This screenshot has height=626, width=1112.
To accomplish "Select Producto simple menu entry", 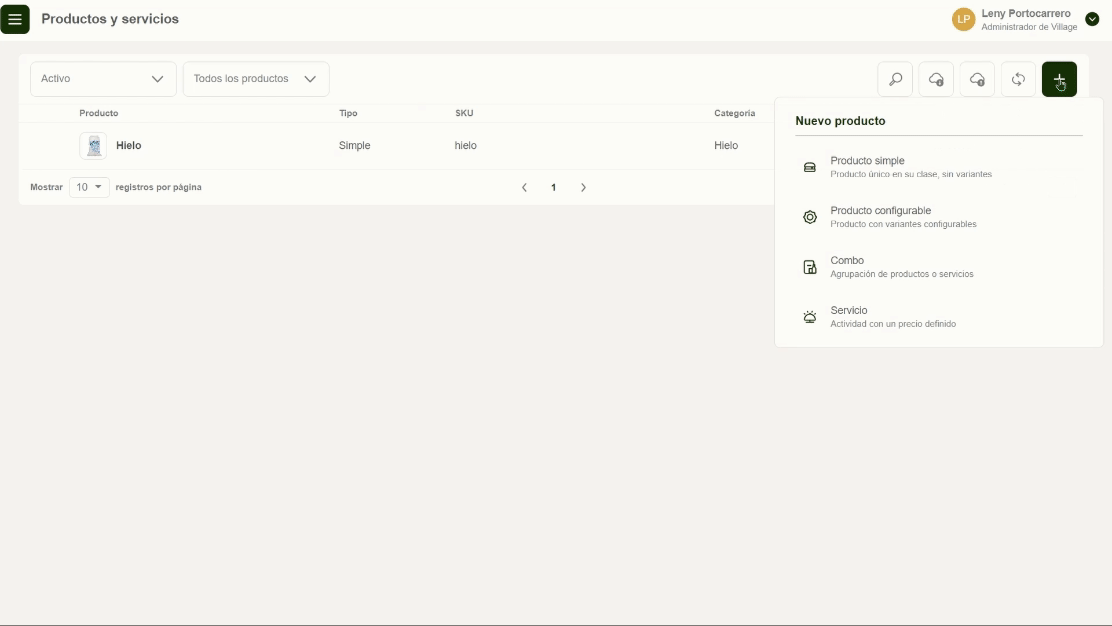I will (939, 167).
